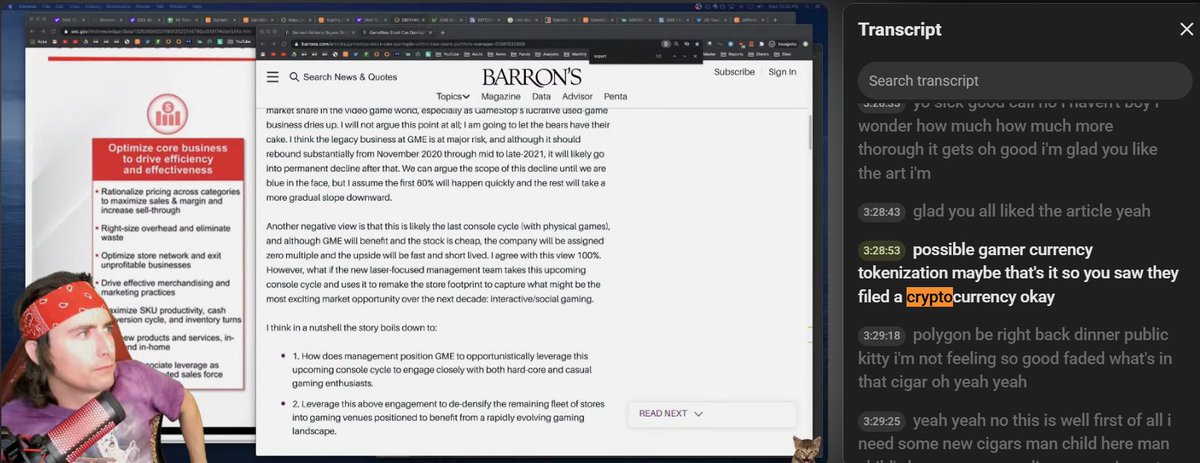Bookmark Barron's page with star icon

[x=696, y=45]
